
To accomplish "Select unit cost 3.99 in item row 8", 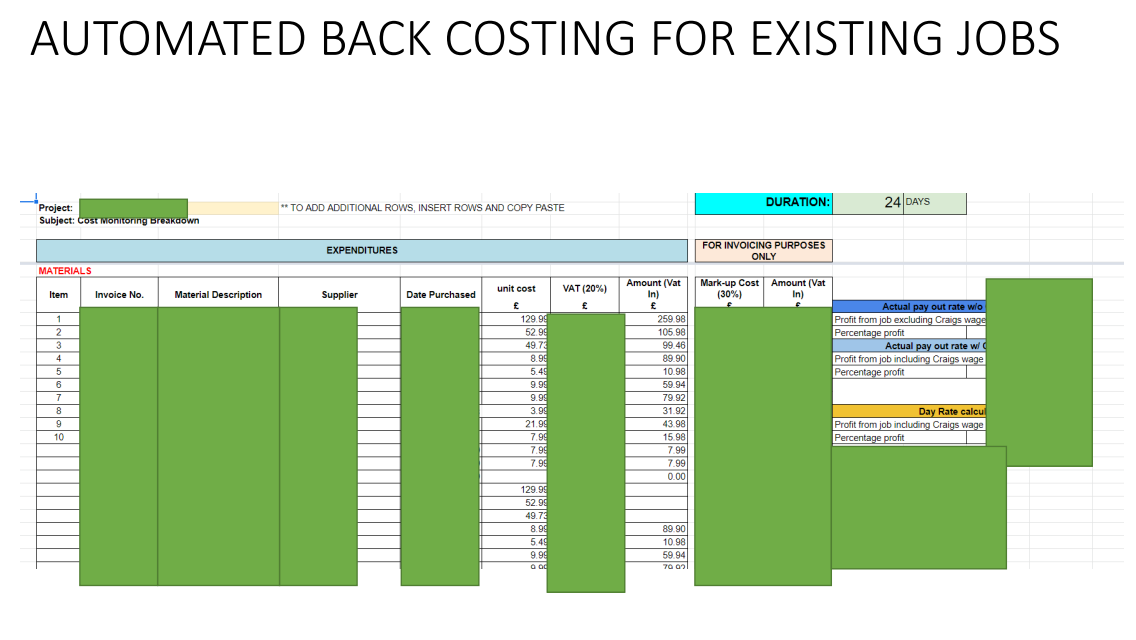I will (516, 411).
